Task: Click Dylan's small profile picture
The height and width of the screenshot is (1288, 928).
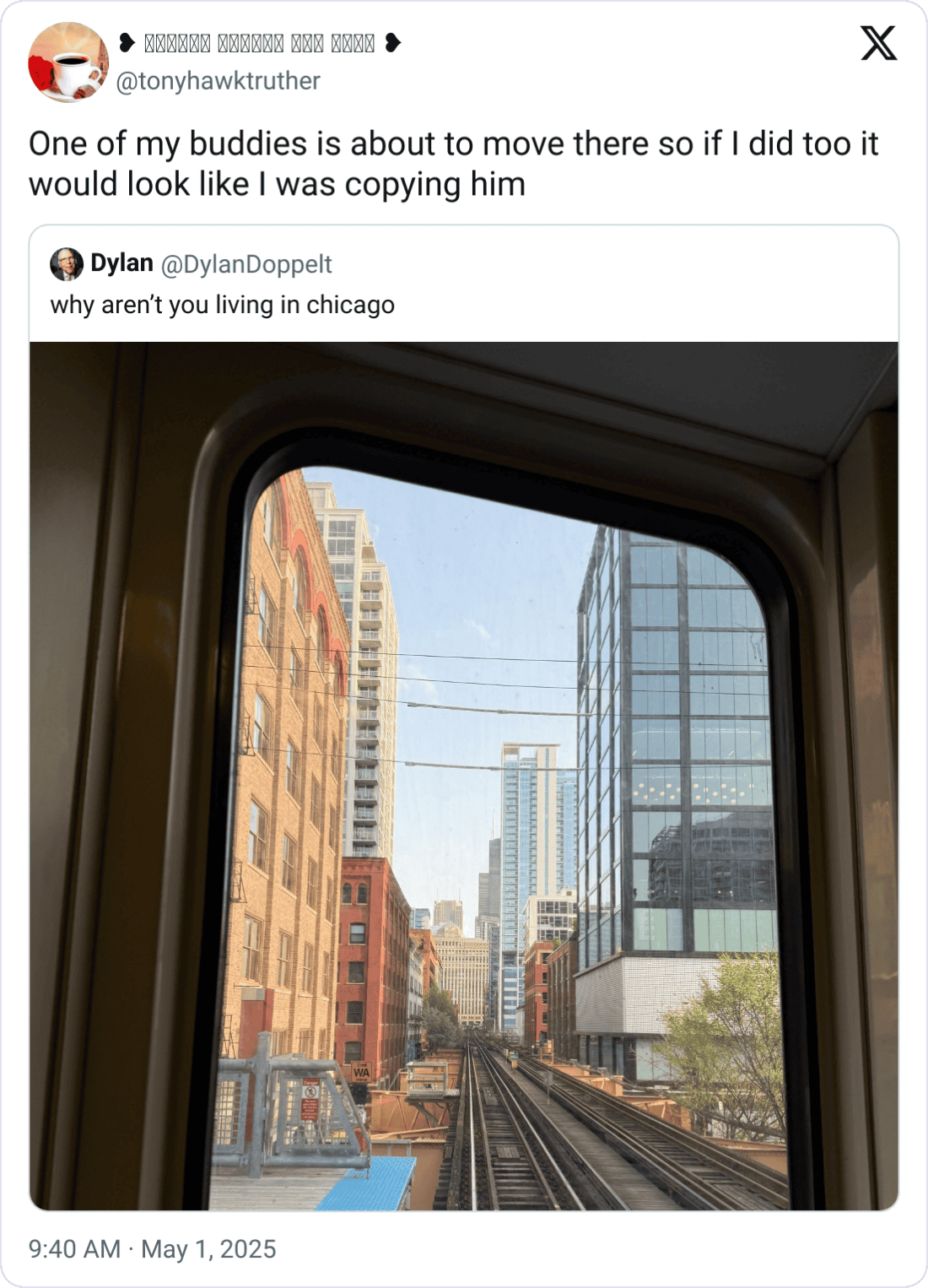Action: [x=67, y=264]
